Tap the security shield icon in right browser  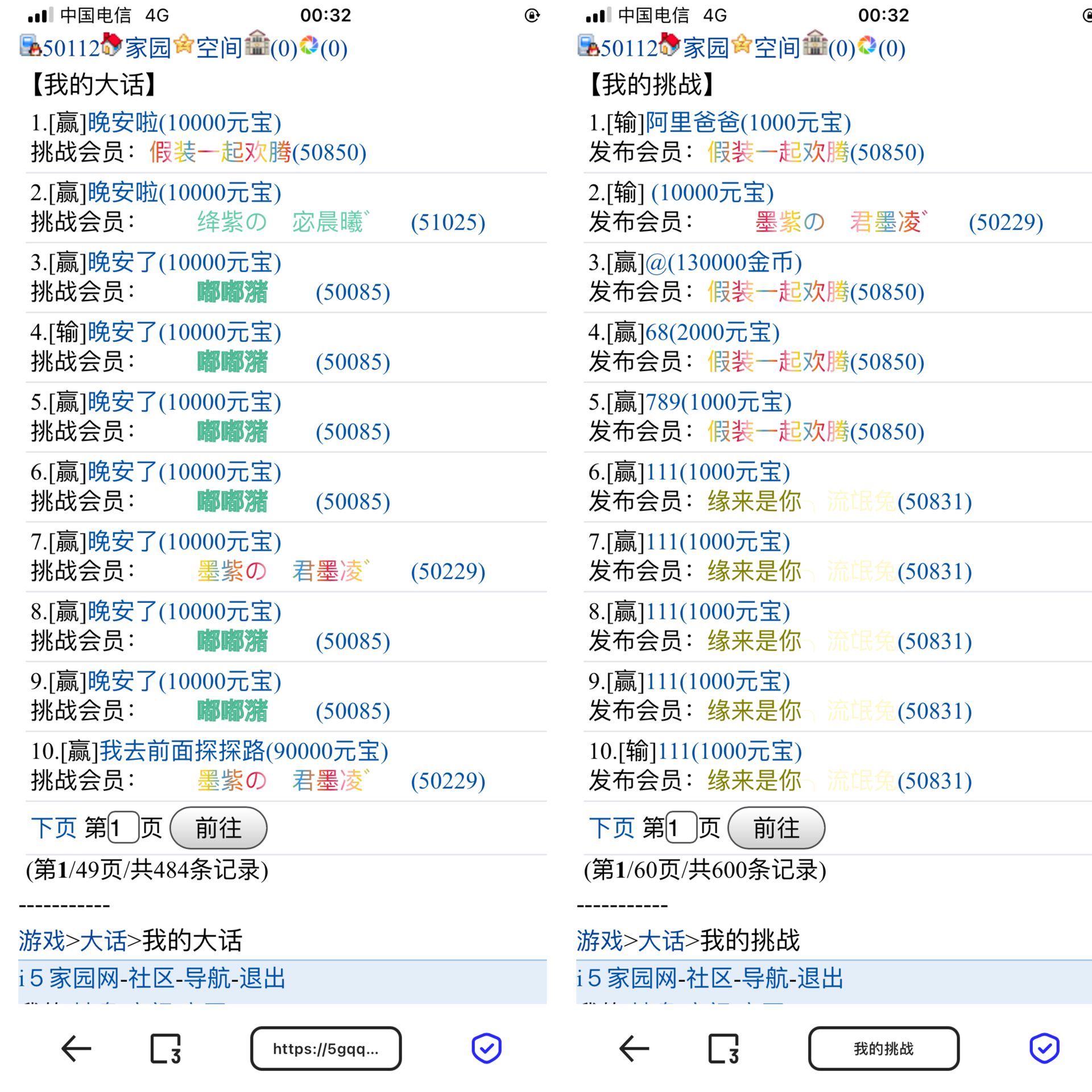[x=1044, y=1048]
